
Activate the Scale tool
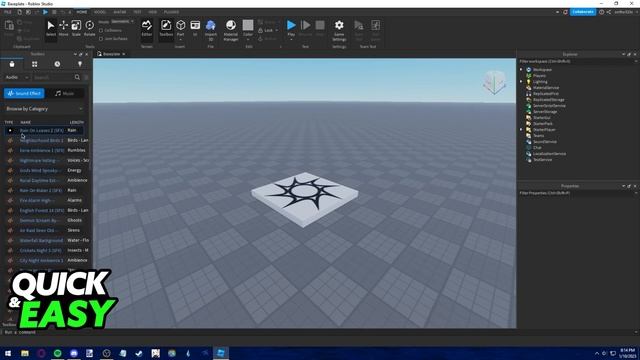tap(76, 29)
